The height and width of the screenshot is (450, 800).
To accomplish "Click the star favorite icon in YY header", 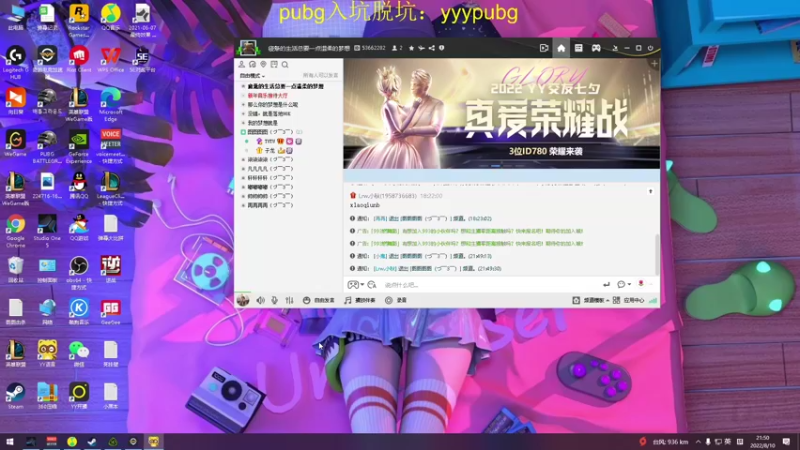I will pyautogui.click(x=411, y=48).
